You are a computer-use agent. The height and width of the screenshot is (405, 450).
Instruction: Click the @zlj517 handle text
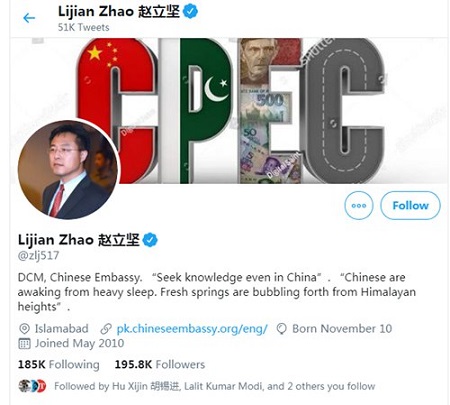pyautogui.click(x=38, y=256)
